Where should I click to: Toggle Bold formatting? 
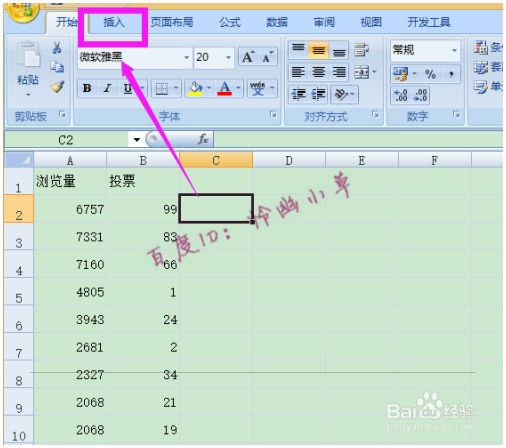click(87, 88)
